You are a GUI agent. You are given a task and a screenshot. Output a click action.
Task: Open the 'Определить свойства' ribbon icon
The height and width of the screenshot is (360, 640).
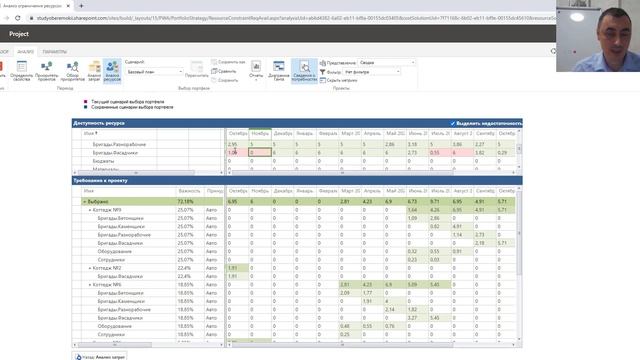(22, 71)
